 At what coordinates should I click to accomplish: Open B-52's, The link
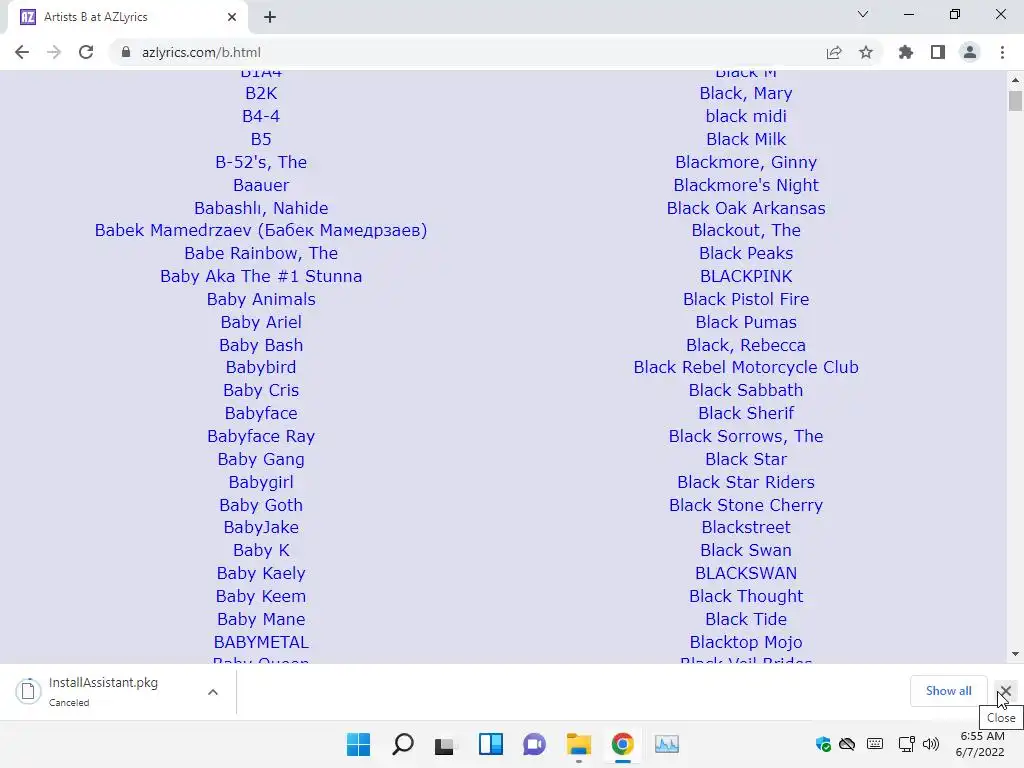point(261,162)
